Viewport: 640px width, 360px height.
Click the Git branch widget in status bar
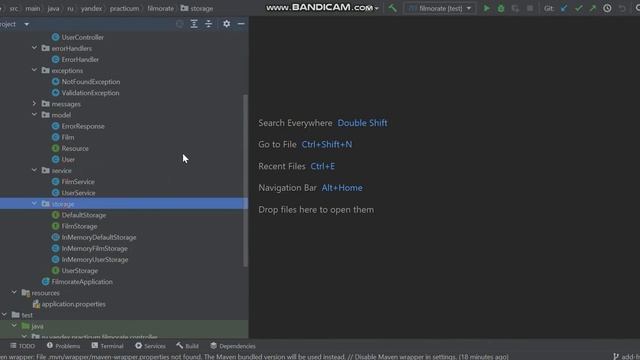627,356
